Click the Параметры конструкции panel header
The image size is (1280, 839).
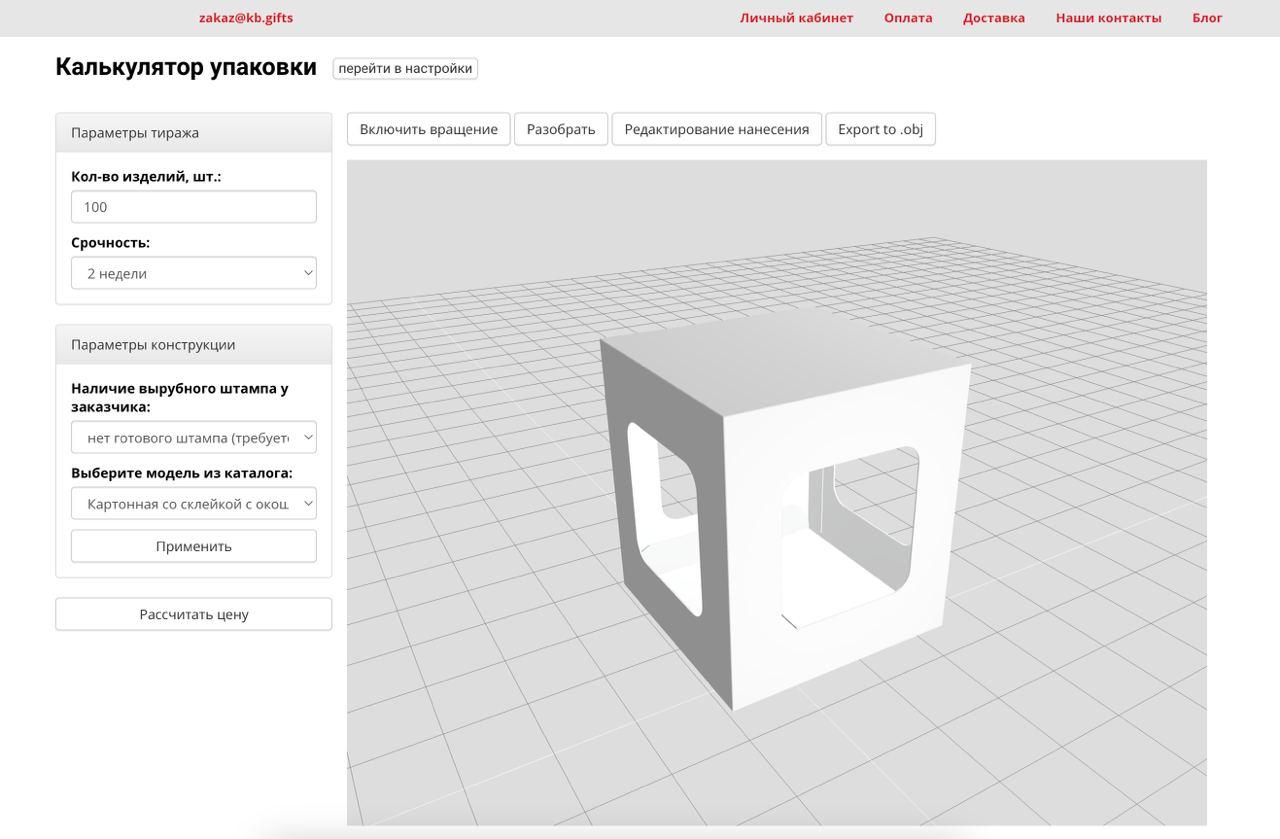(193, 345)
